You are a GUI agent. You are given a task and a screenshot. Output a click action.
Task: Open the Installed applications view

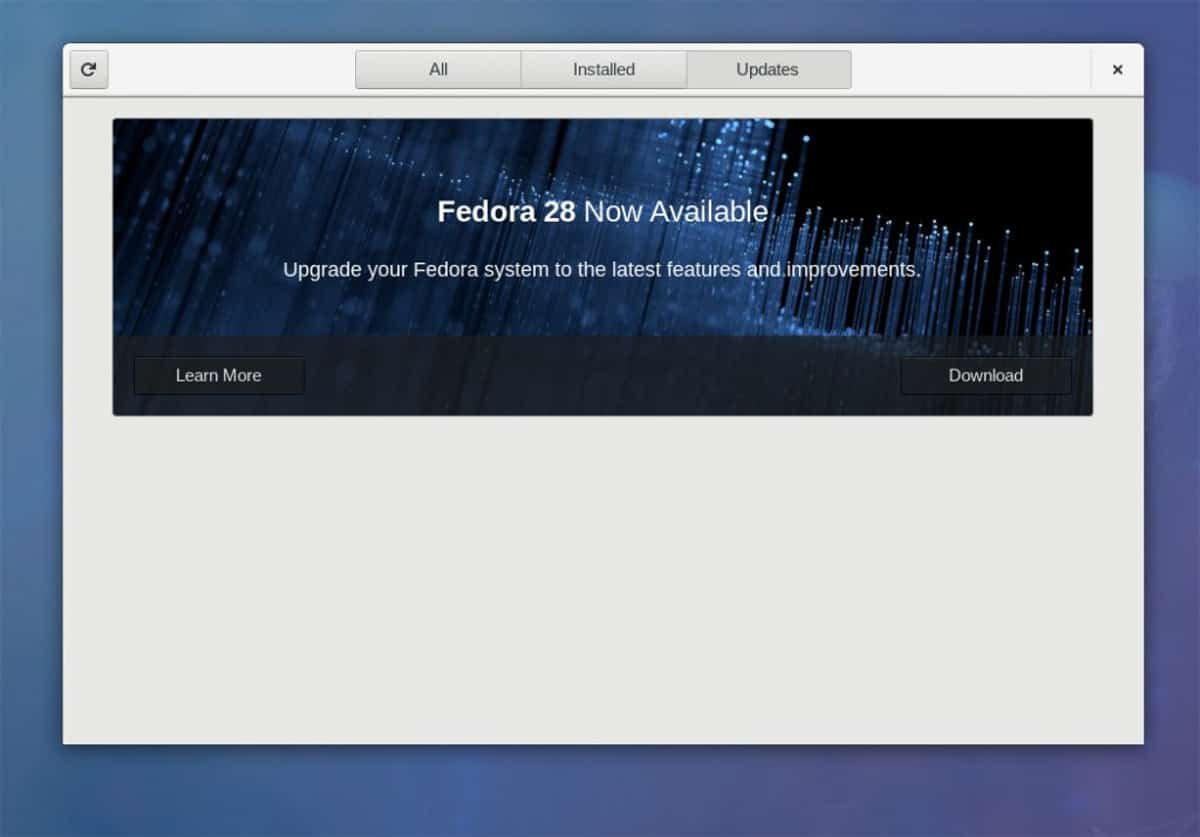click(x=604, y=69)
